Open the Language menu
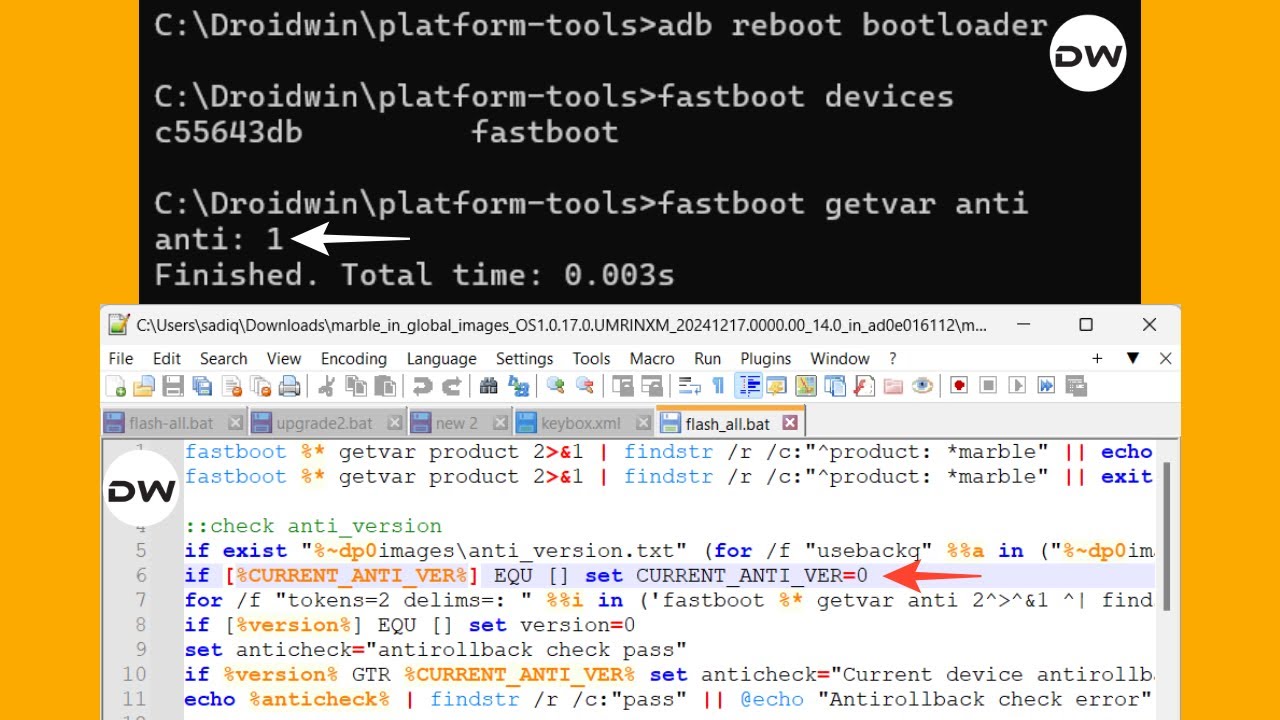 441,358
